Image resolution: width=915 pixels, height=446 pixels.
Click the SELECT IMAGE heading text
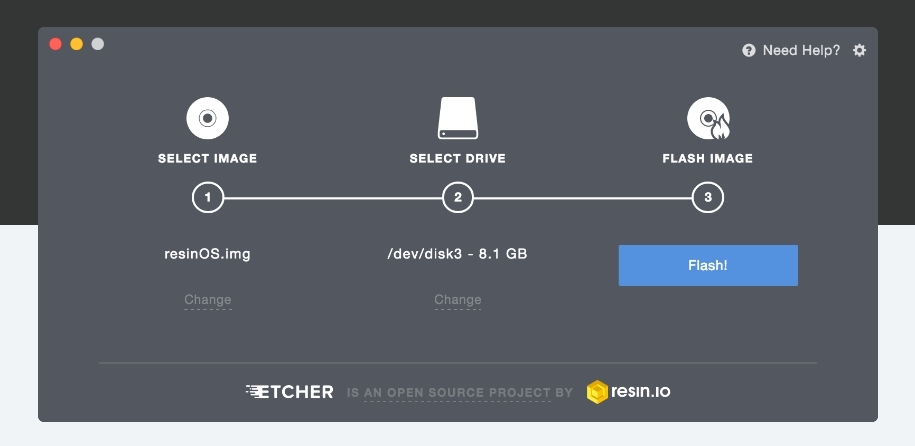(207, 158)
